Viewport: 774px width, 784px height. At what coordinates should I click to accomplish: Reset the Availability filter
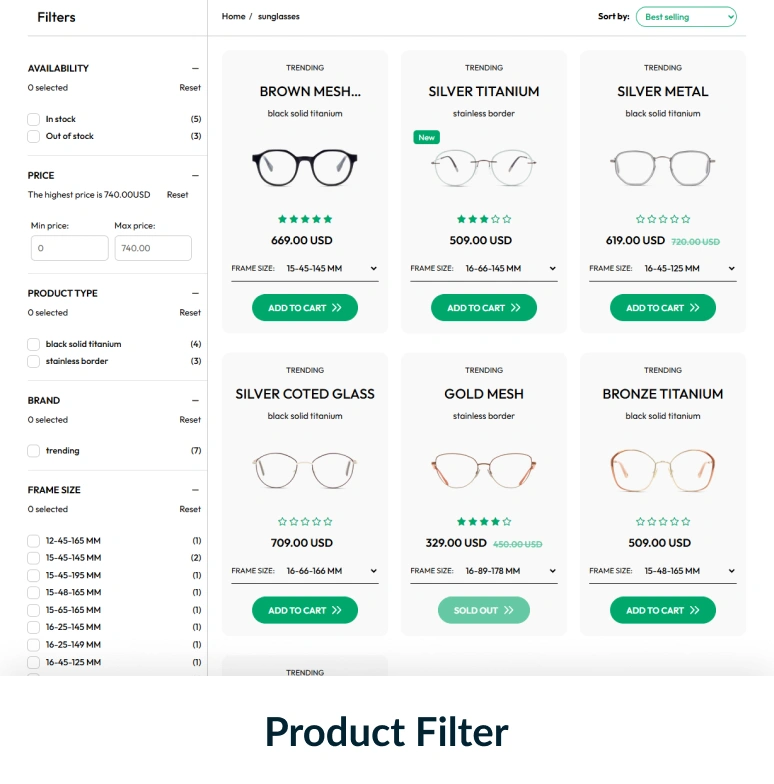190,88
